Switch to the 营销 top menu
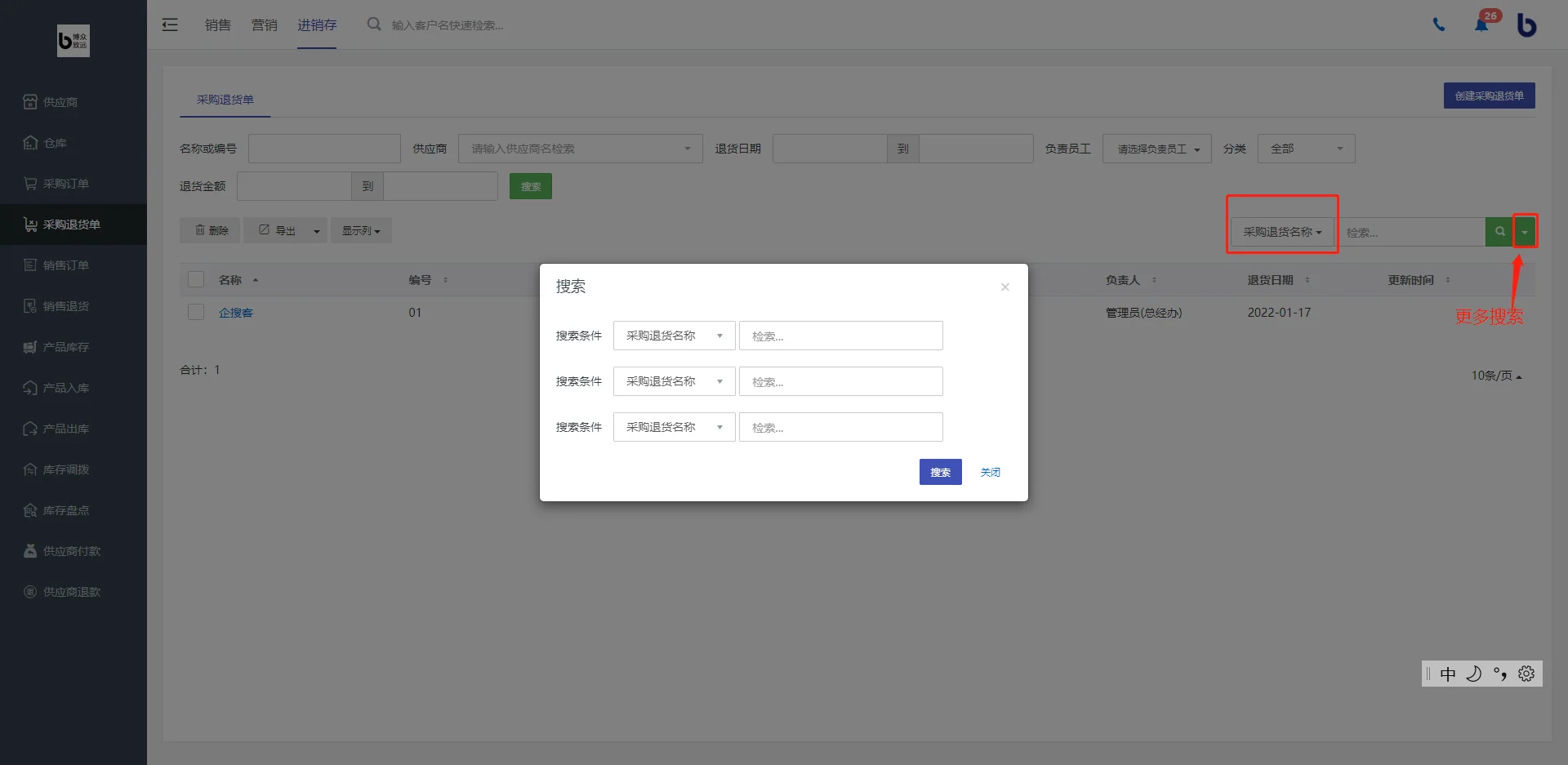Image resolution: width=1568 pixels, height=765 pixels. [265, 24]
